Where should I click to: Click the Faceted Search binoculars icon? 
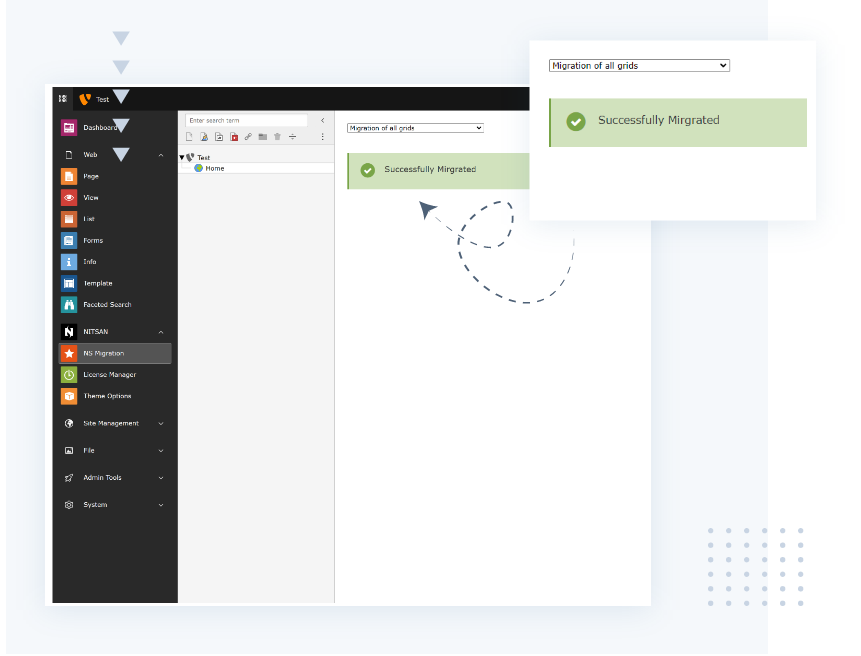coord(69,305)
